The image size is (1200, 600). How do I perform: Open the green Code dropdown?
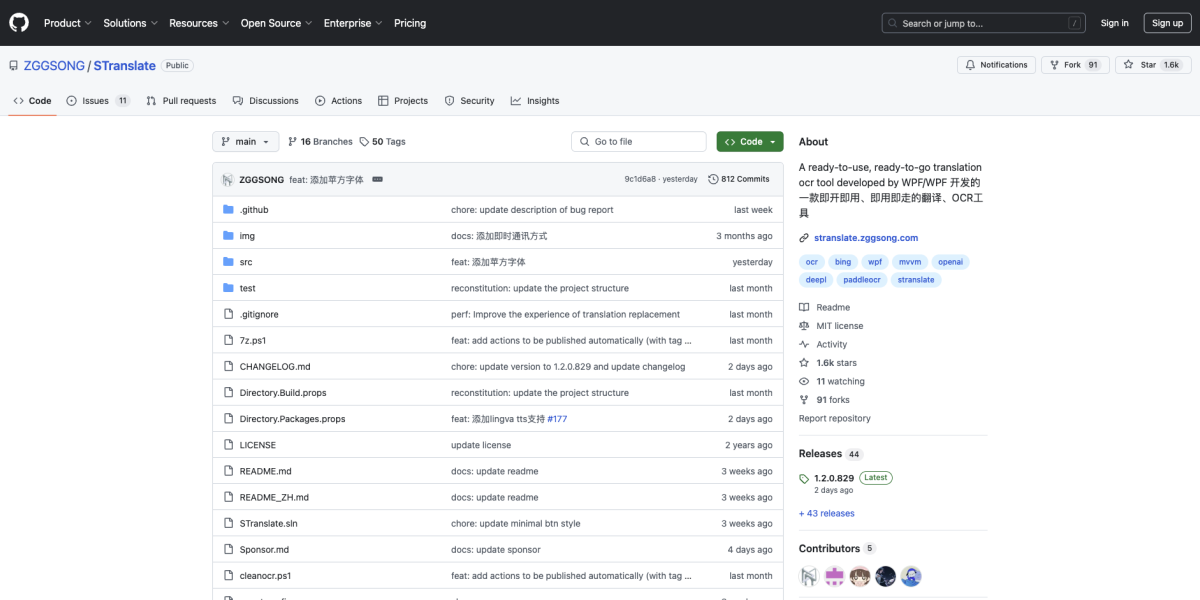pyautogui.click(x=749, y=141)
